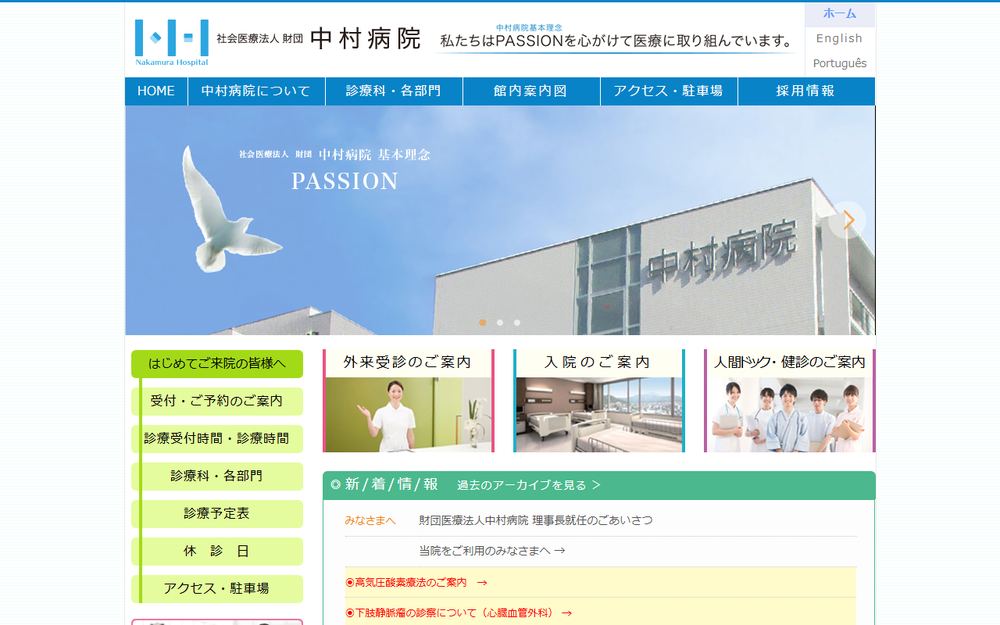Advance the slideshow with the right arrow

tap(848, 220)
